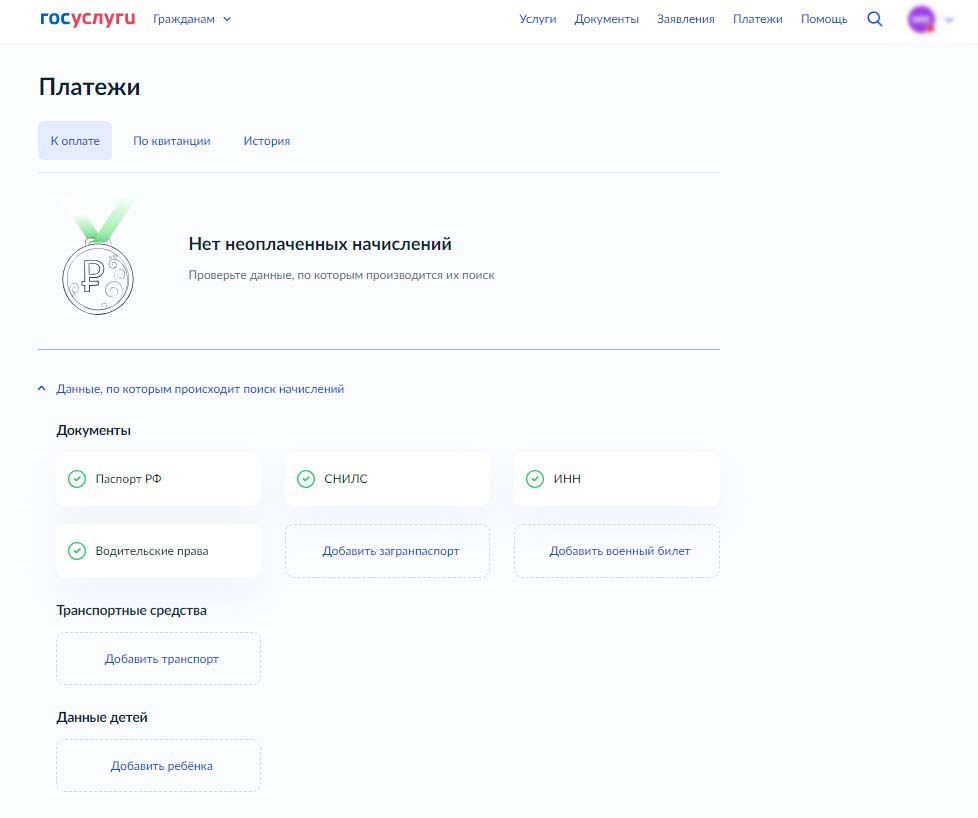This screenshot has width=978, height=818.
Task: Click the green checkmark next to ИНН
Action: [x=535, y=479]
